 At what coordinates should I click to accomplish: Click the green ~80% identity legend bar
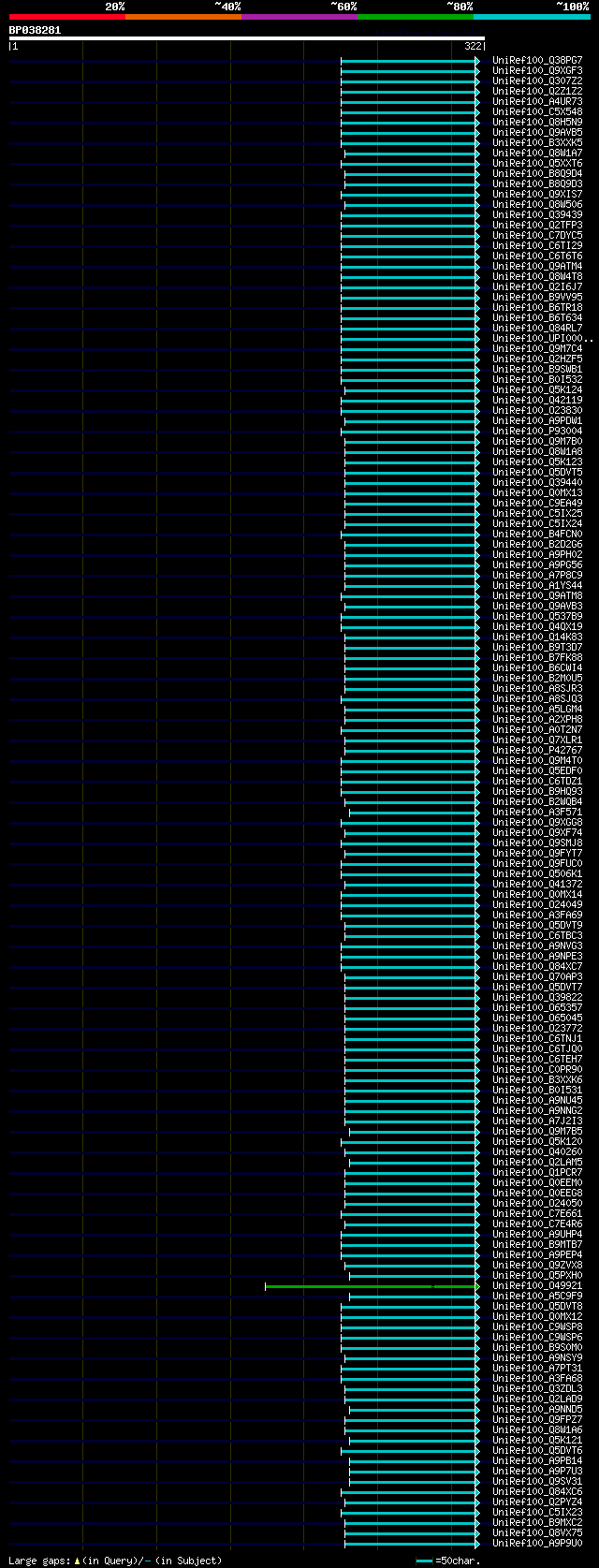[x=416, y=17]
